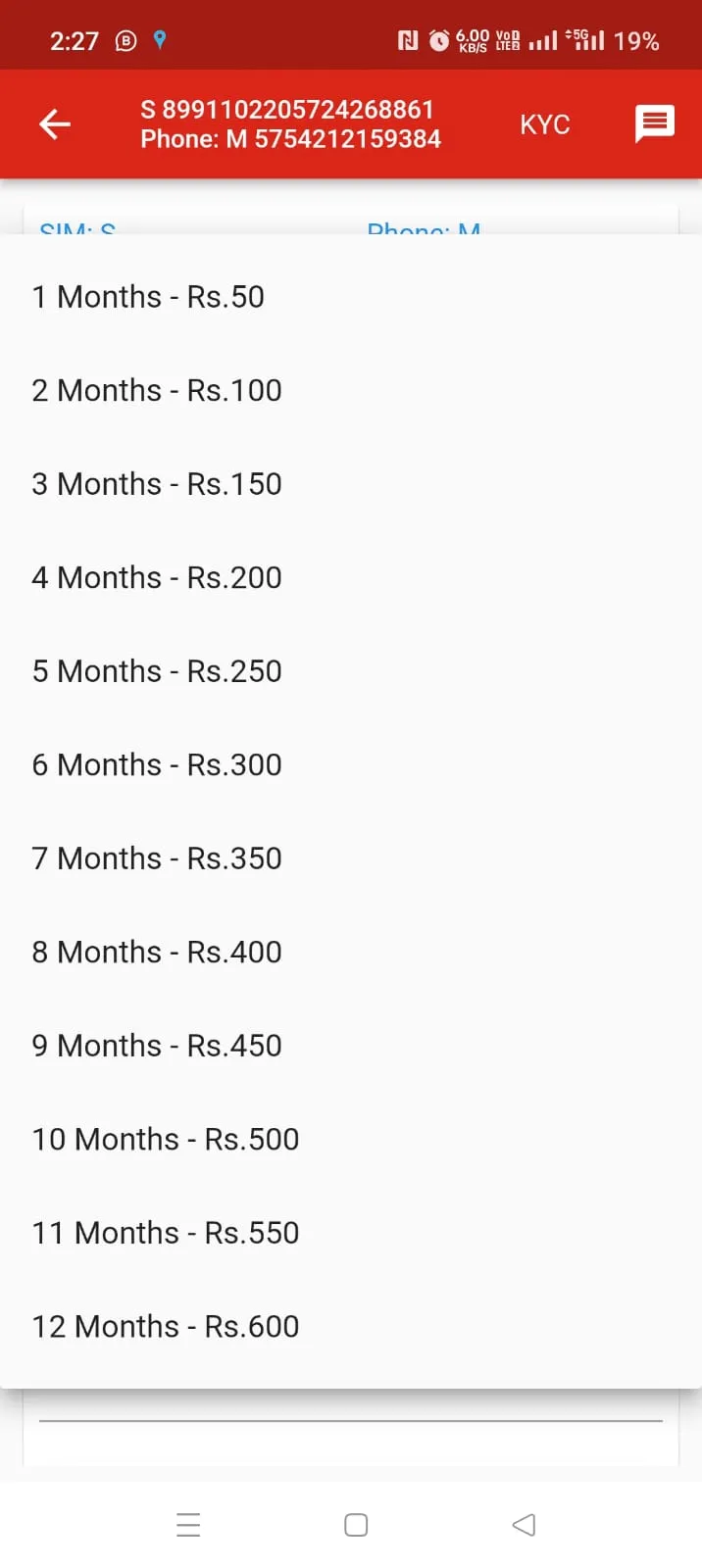Open the message chat icon

(654, 124)
